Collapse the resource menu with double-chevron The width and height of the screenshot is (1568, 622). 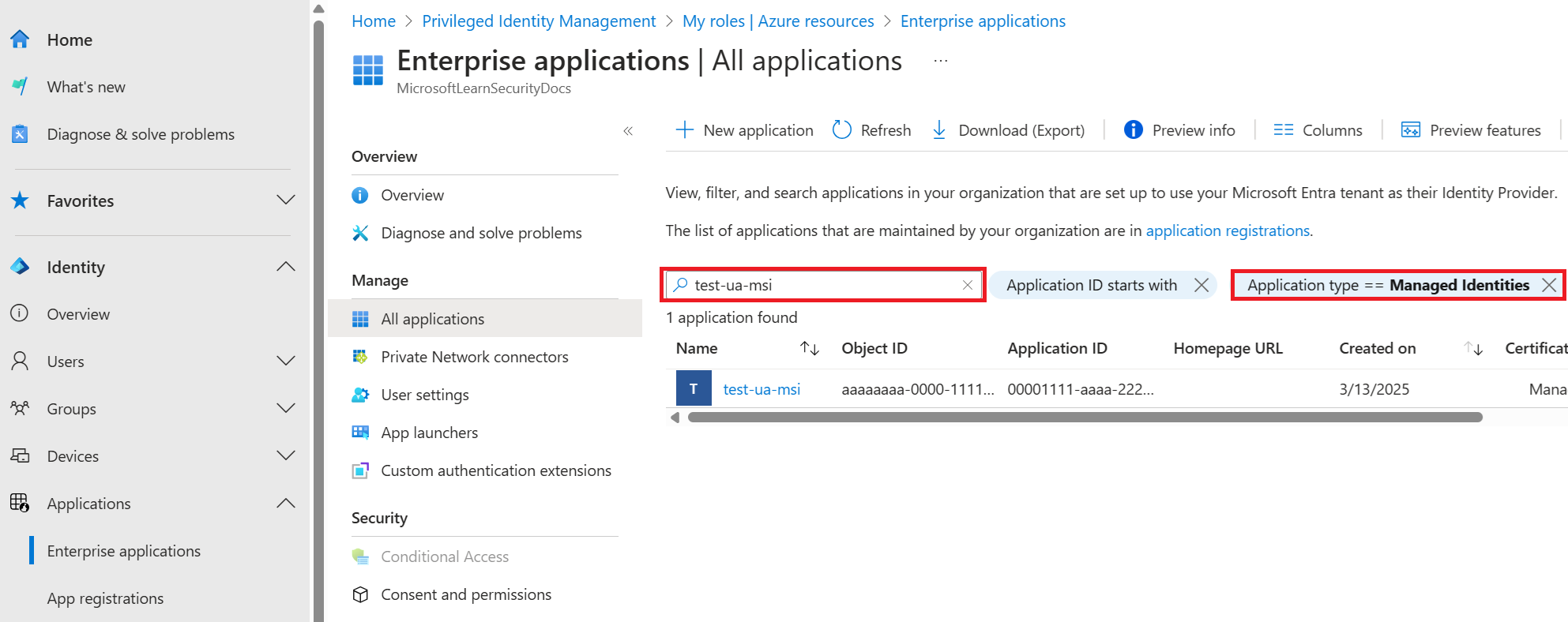(x=628, y=131)
